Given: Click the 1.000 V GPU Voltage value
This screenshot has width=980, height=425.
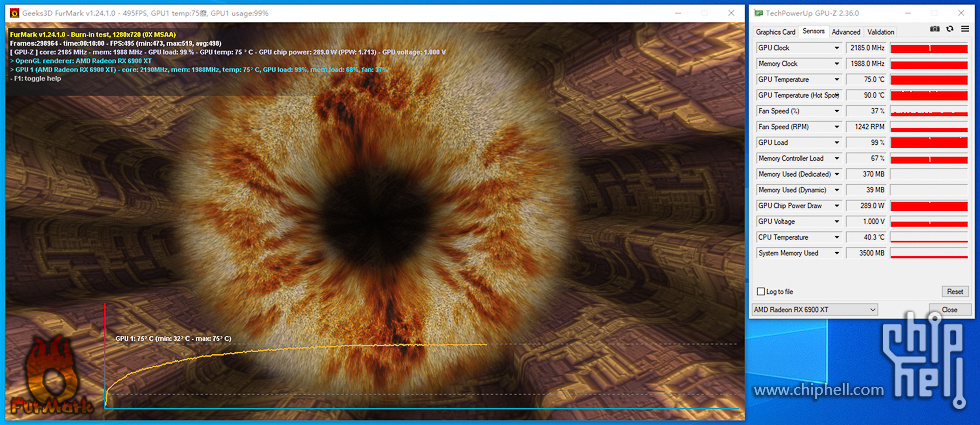Looking at the screenshot, I should [866, 221].
